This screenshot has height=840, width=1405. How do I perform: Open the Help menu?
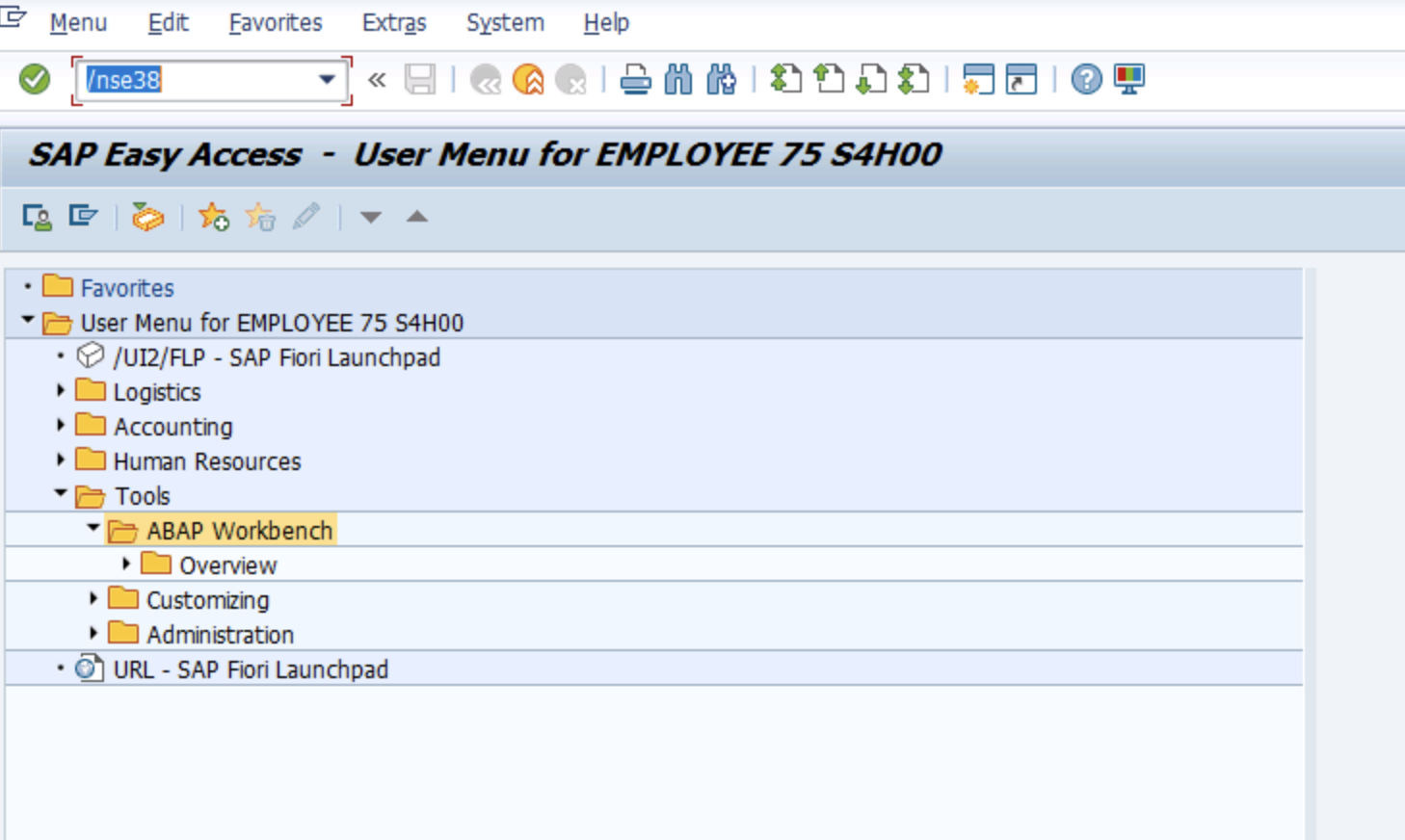click(x=606, y=22)
